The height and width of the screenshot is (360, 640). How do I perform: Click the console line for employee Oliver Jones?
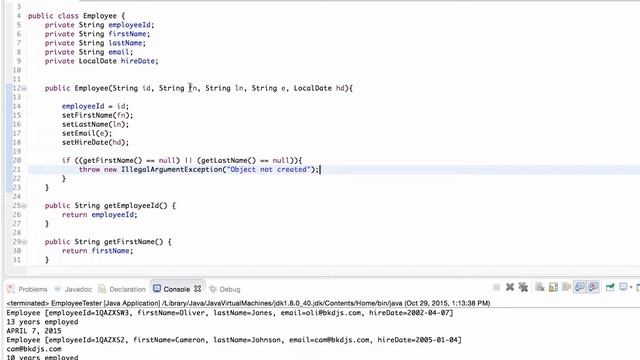point(230,313)
